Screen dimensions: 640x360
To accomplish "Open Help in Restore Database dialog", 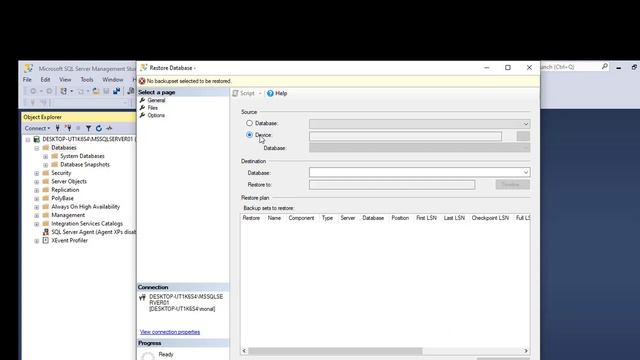I will 277,93.
